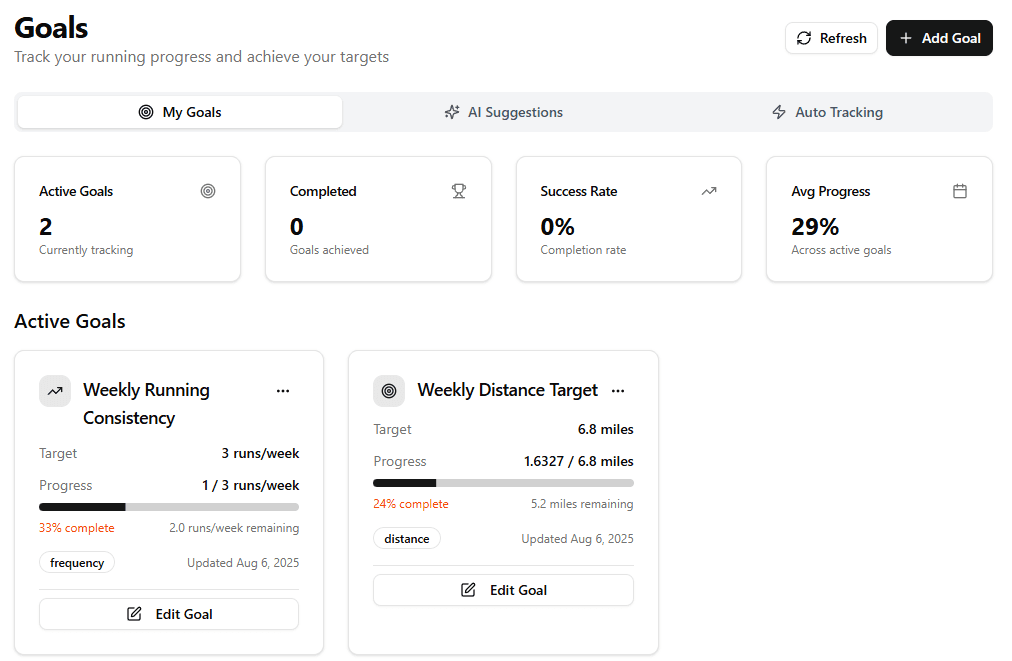Switch to the My Goals tab
The height and width of the screenshot is (661, 1012).
180,112
